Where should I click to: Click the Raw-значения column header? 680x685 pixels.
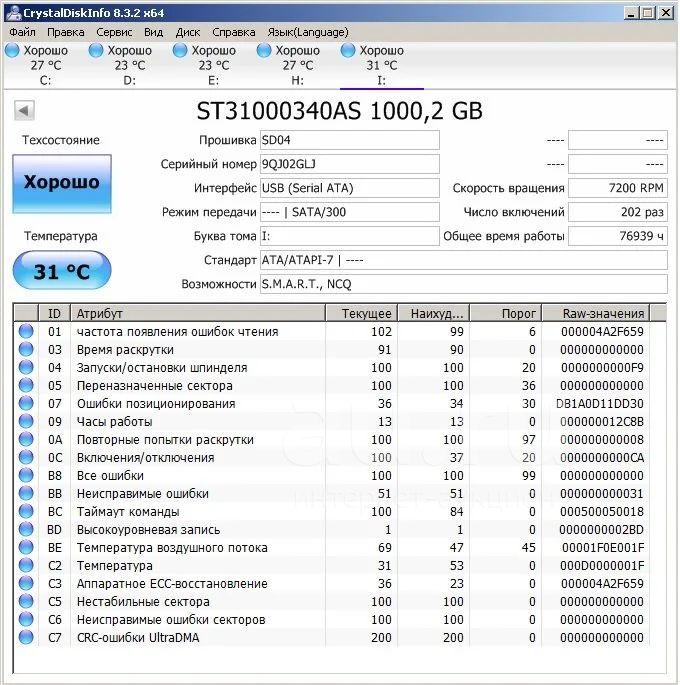(x=596, y=313)
